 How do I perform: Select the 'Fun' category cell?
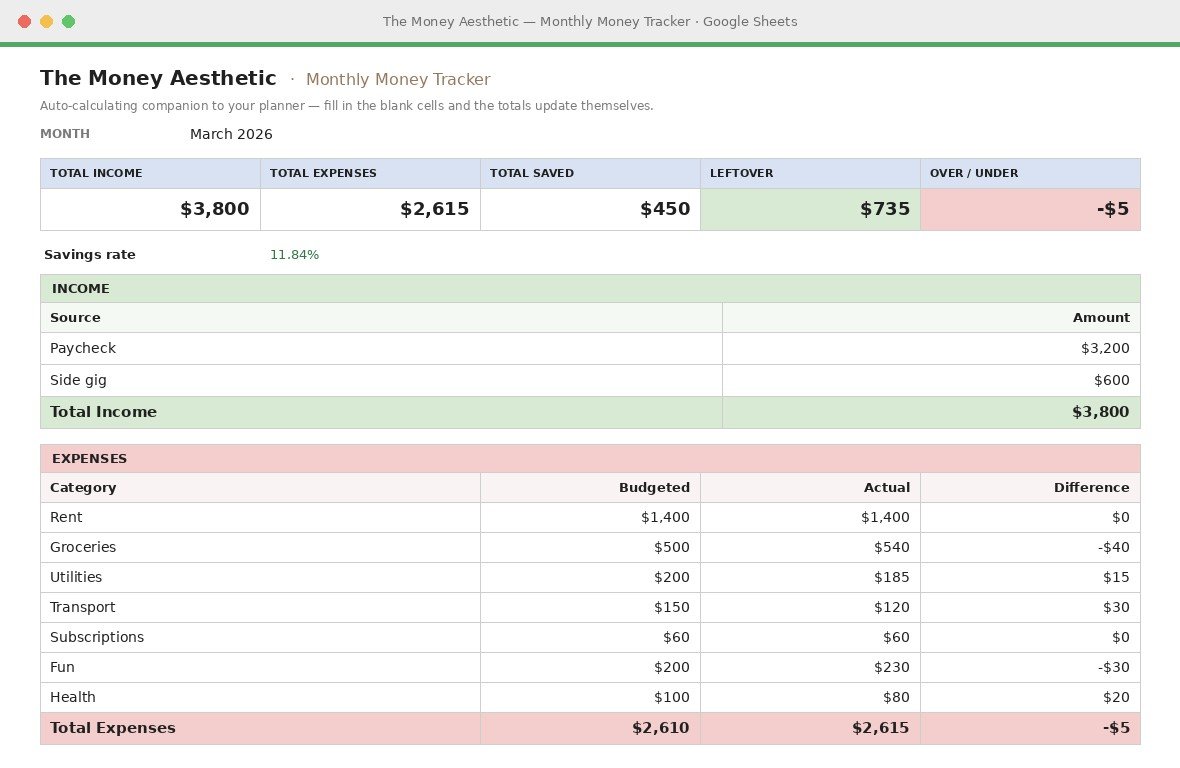260,668
